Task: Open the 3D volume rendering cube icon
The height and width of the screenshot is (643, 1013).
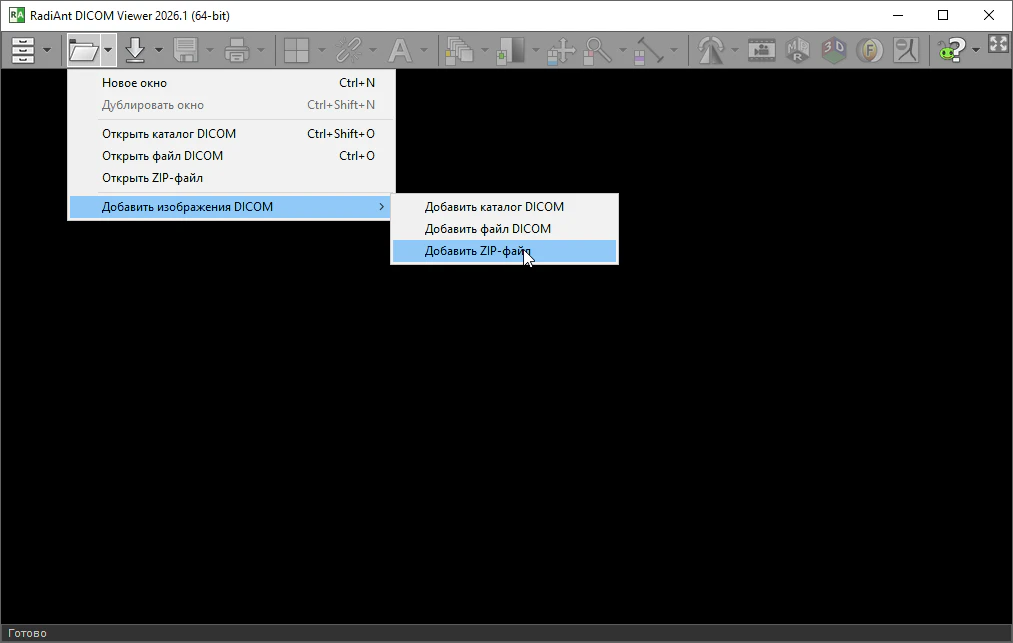Action: [x=834, y=50]
